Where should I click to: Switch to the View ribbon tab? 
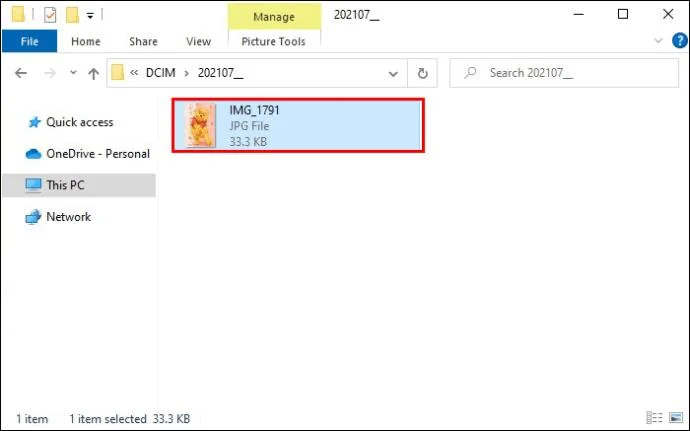point(198,41)
